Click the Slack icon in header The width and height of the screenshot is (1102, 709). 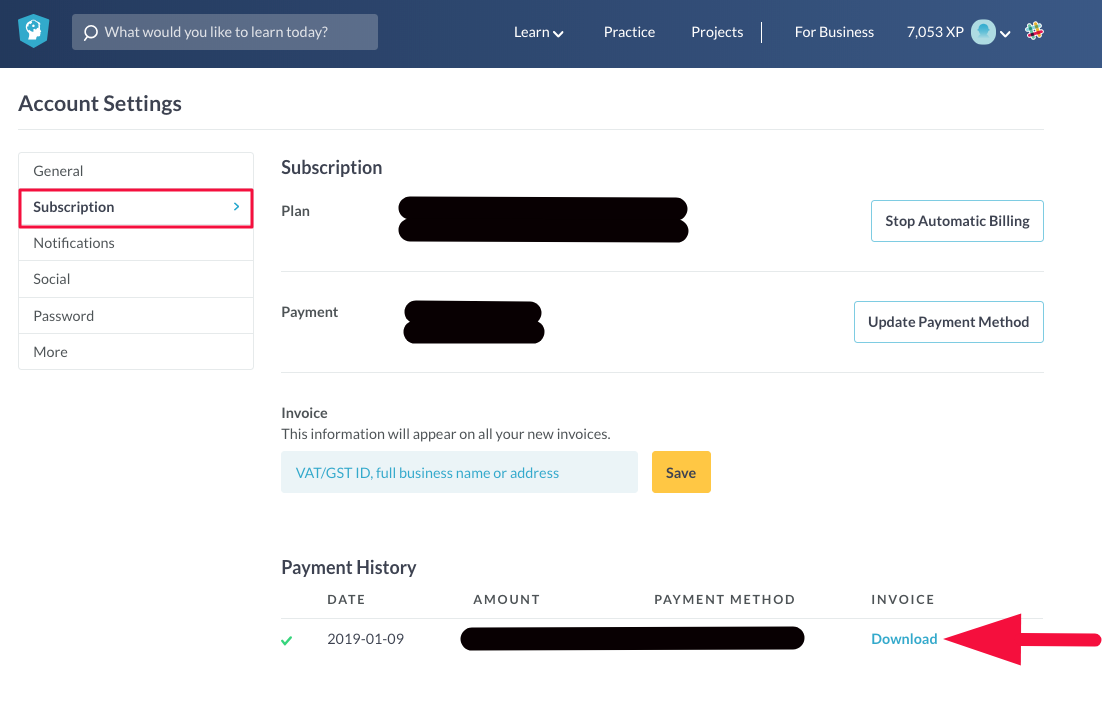tap(1034, 31)
